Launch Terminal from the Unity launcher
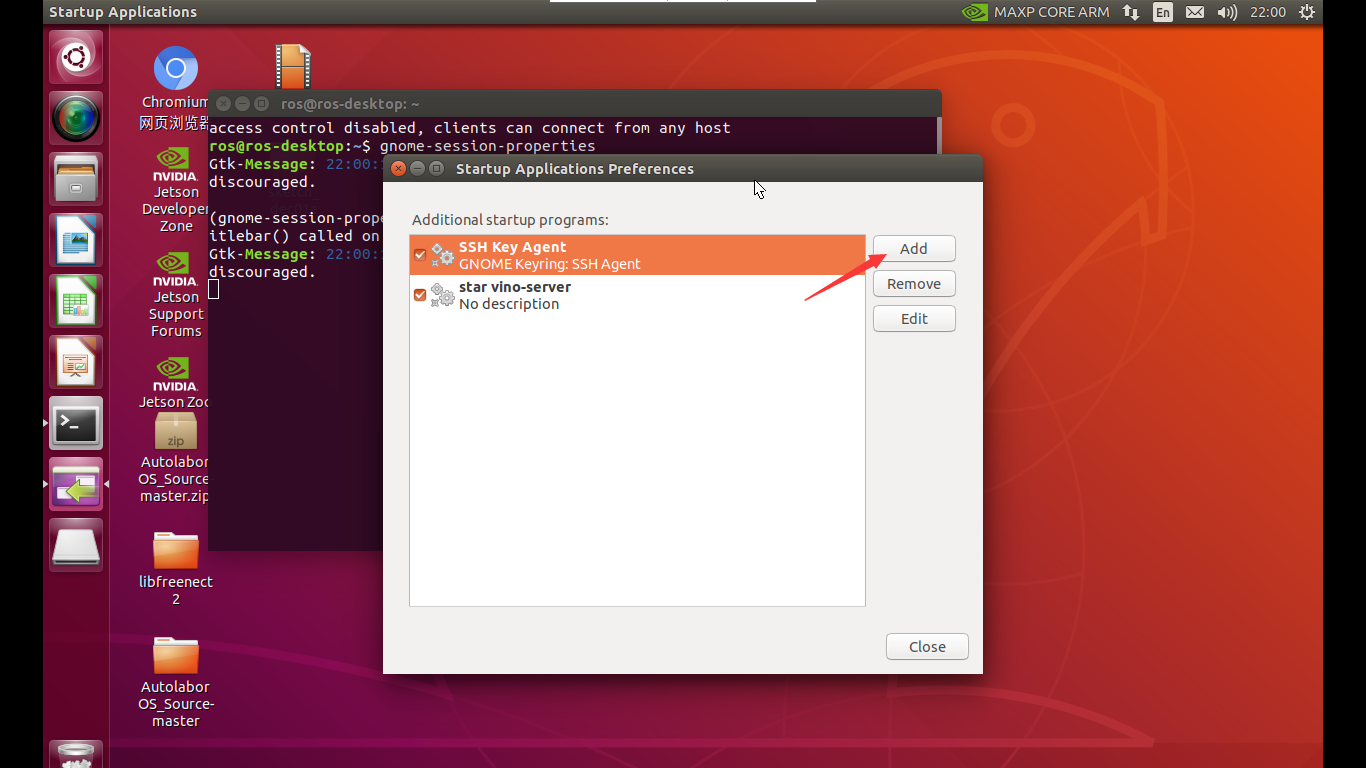This screenshot has width=1366, height=768. 75,423
